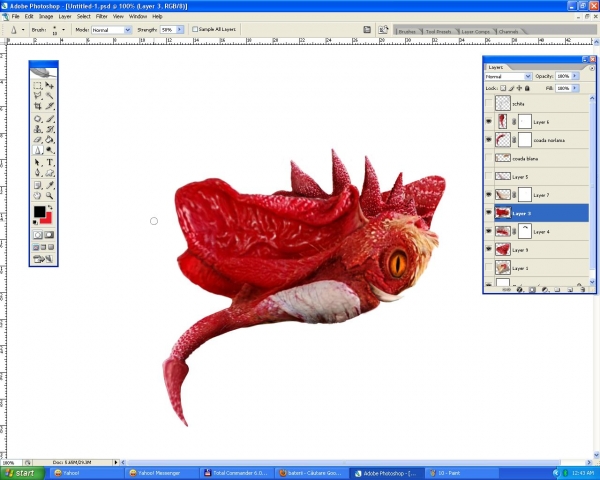Image resolution: width=600 pixels, height=480 pixels.
Task: Swap foreground and background colors
Action: point(50,208)
